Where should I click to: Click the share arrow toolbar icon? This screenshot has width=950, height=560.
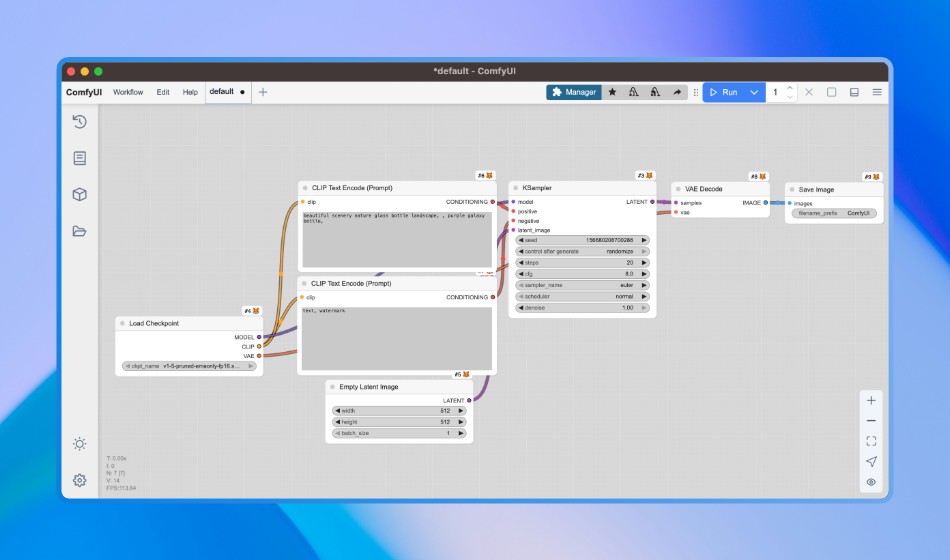click(677, 92)
